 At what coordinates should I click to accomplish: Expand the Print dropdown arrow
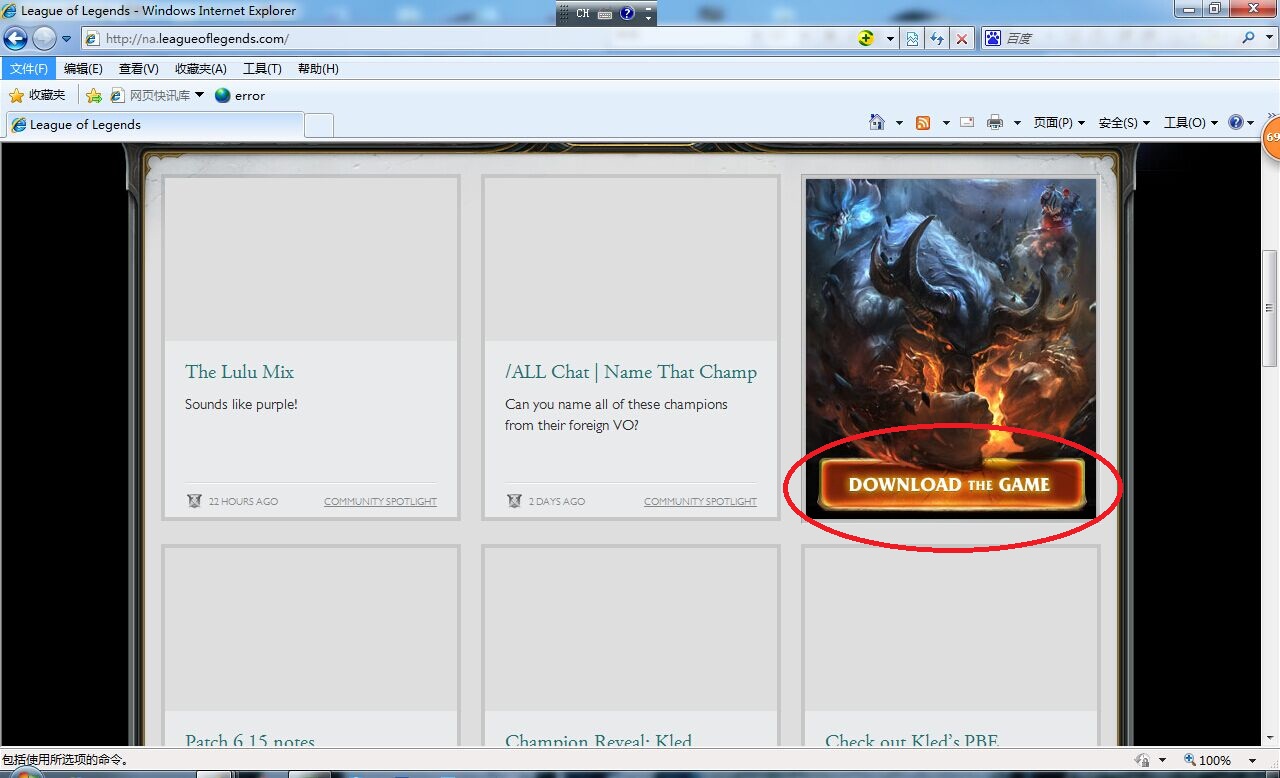click(1017, 123)
